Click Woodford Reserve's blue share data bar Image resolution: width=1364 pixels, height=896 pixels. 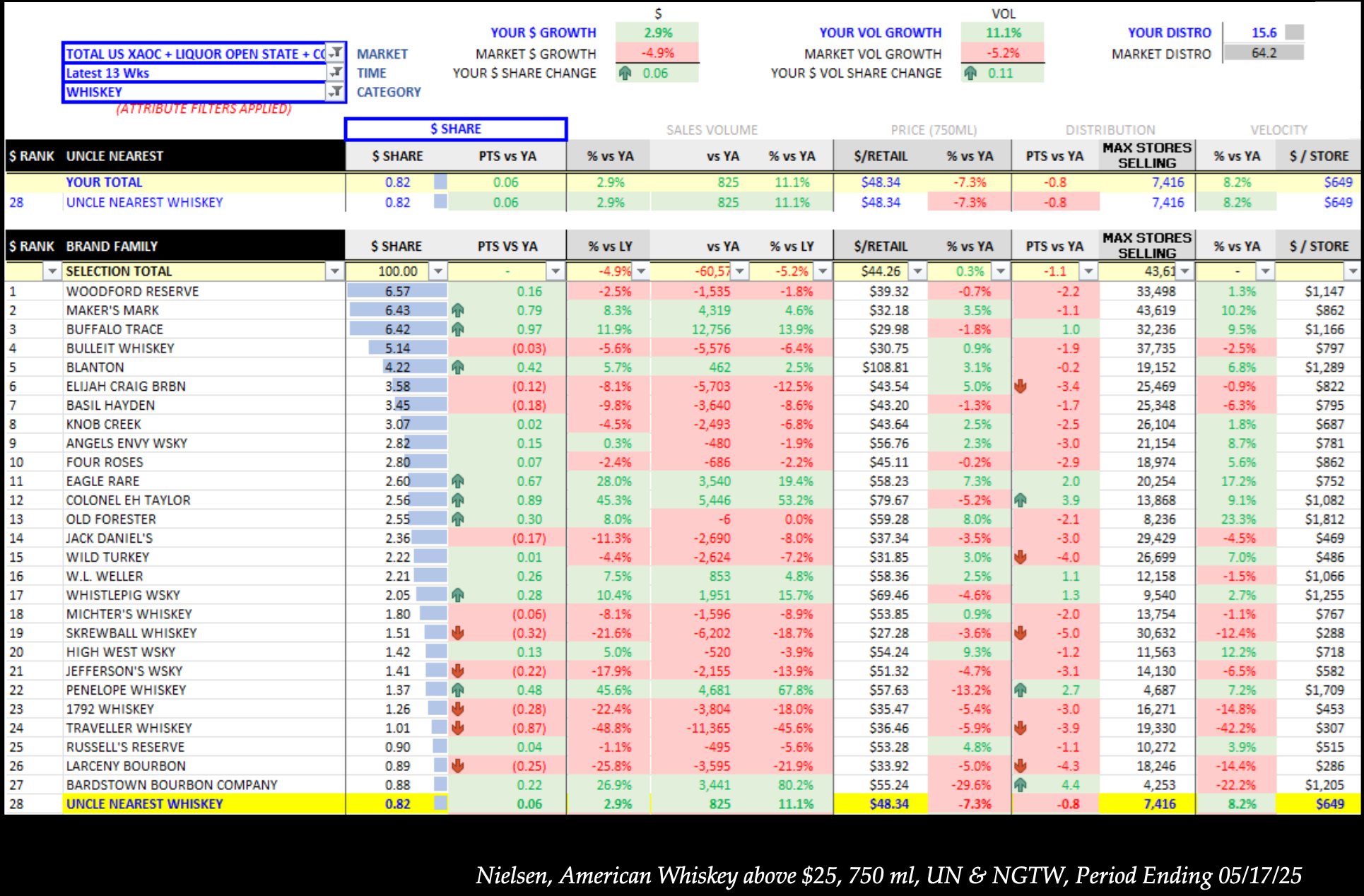pyautogui.click(x=397, y=291)
